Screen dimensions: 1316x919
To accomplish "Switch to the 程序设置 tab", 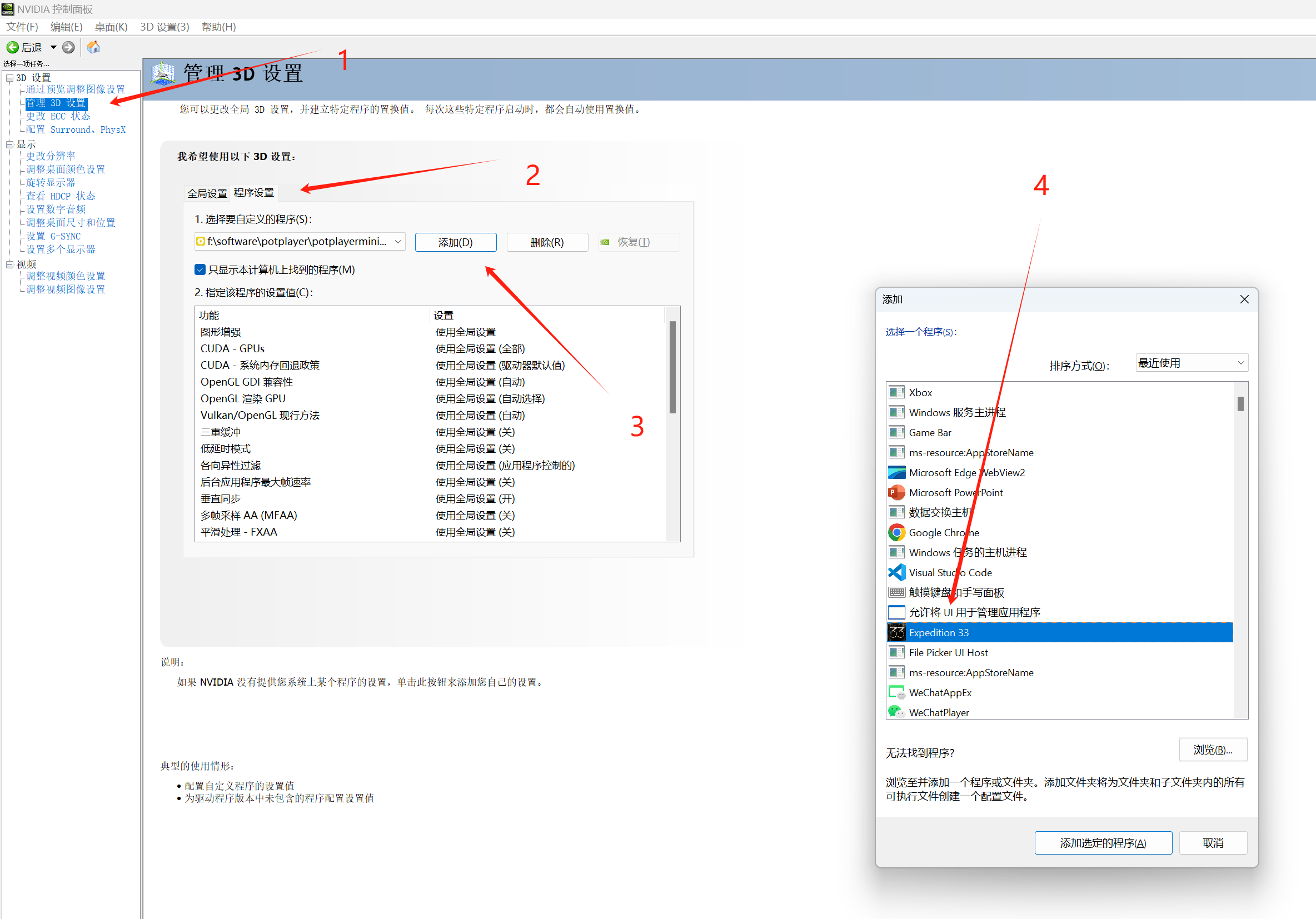I will [x=254, y=193].
